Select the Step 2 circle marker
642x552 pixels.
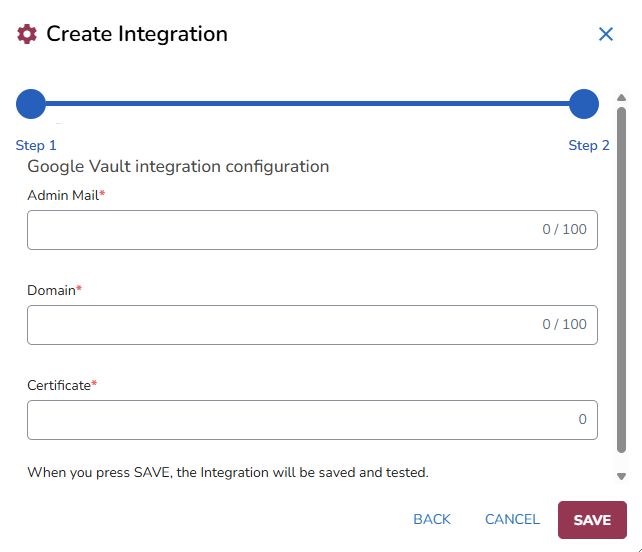[584, 103]
